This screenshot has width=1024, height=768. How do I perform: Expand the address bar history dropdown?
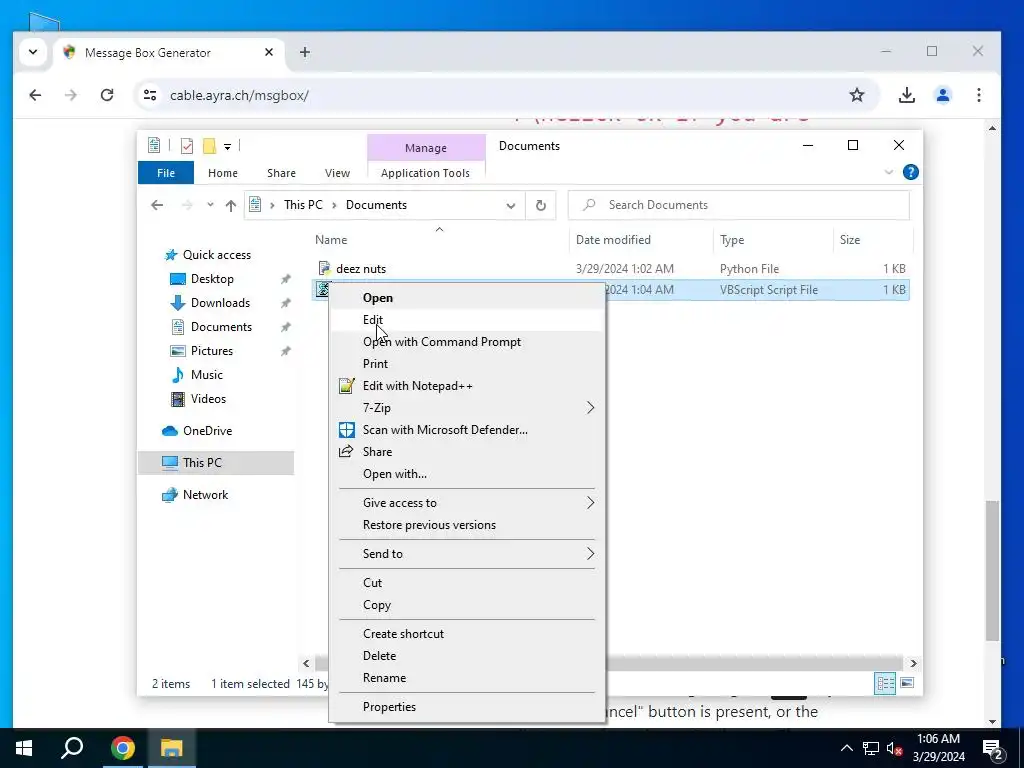[511, 206]
